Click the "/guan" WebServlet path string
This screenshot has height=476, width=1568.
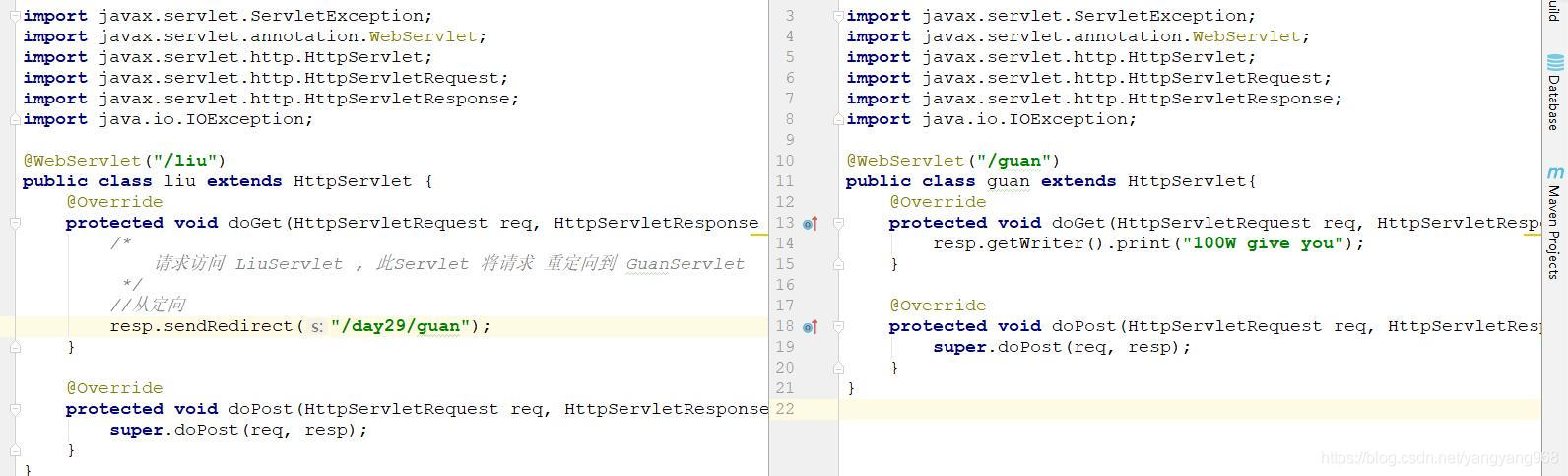click(x=1013, y=161)
